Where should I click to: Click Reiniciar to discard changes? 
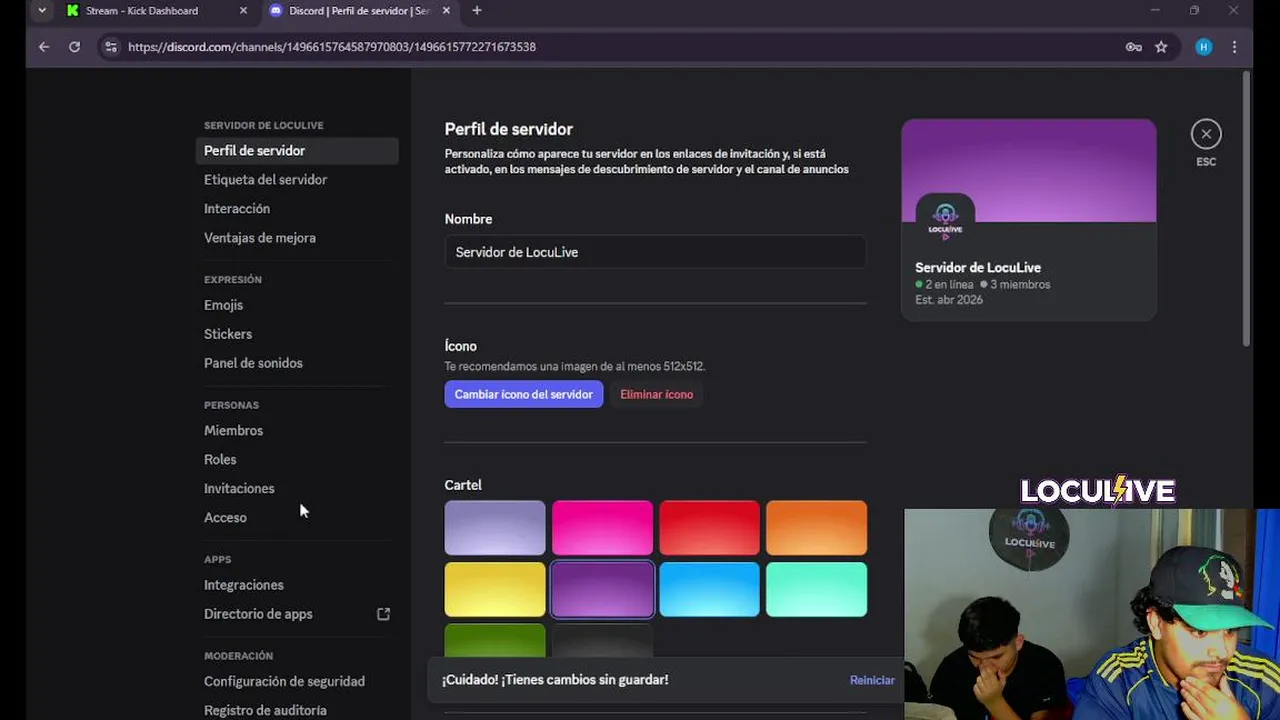pos(872,680)
